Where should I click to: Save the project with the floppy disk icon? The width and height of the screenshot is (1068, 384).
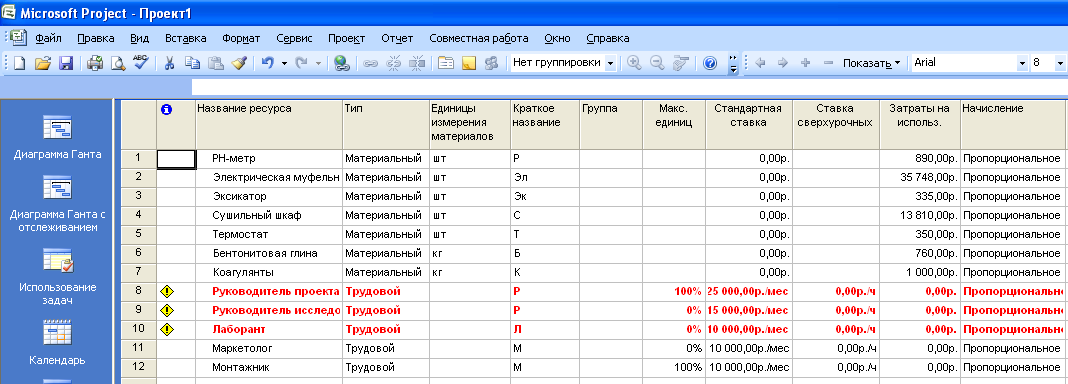point(66,63)
